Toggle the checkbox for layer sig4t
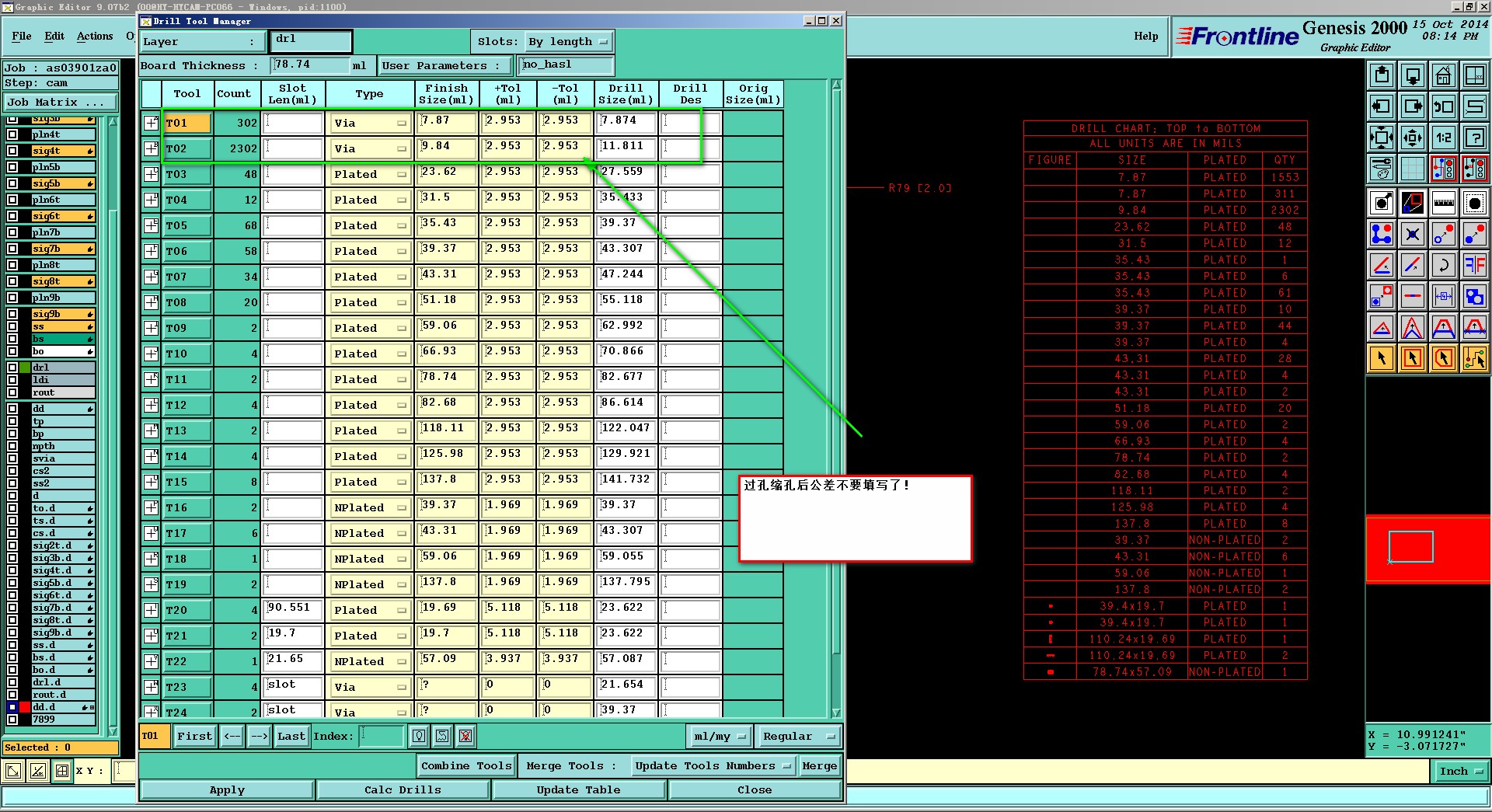1492x812 pixels. (x=12, y=151)
